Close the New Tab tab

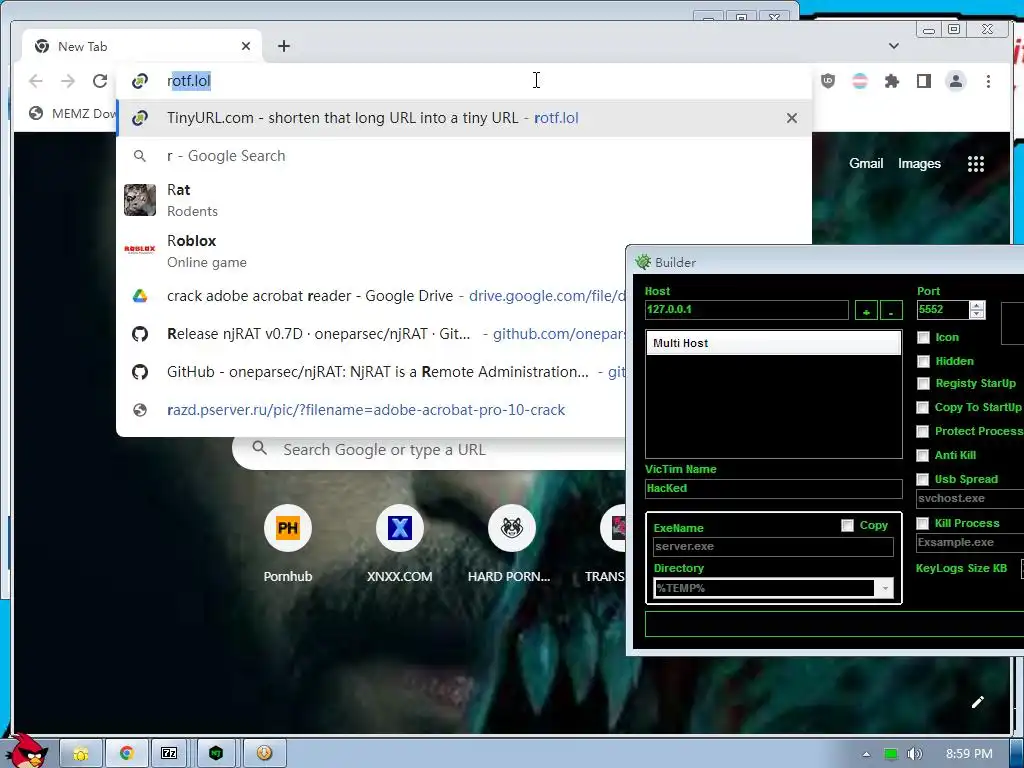246,46
